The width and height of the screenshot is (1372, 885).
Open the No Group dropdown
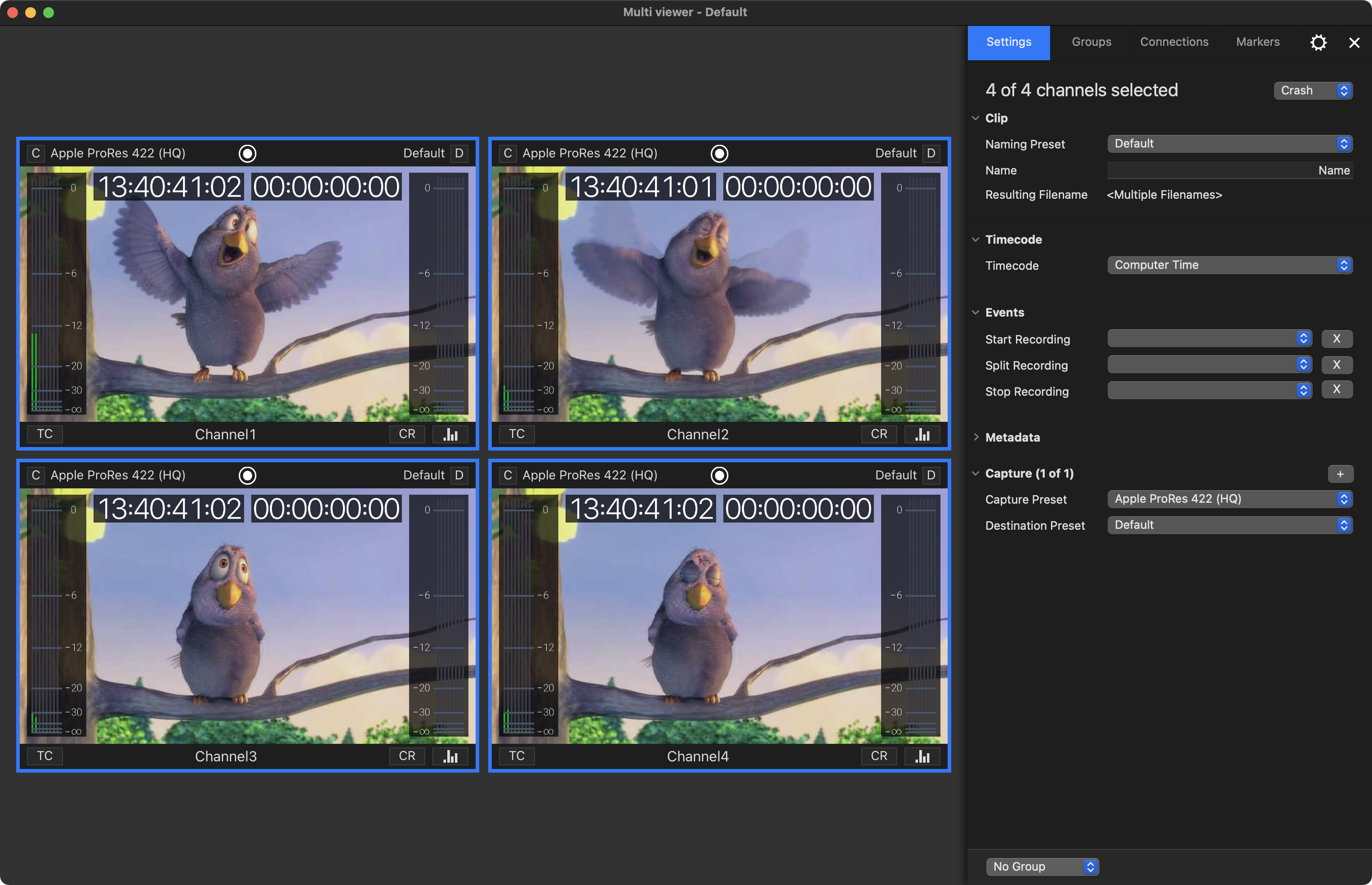point(1042,867)
